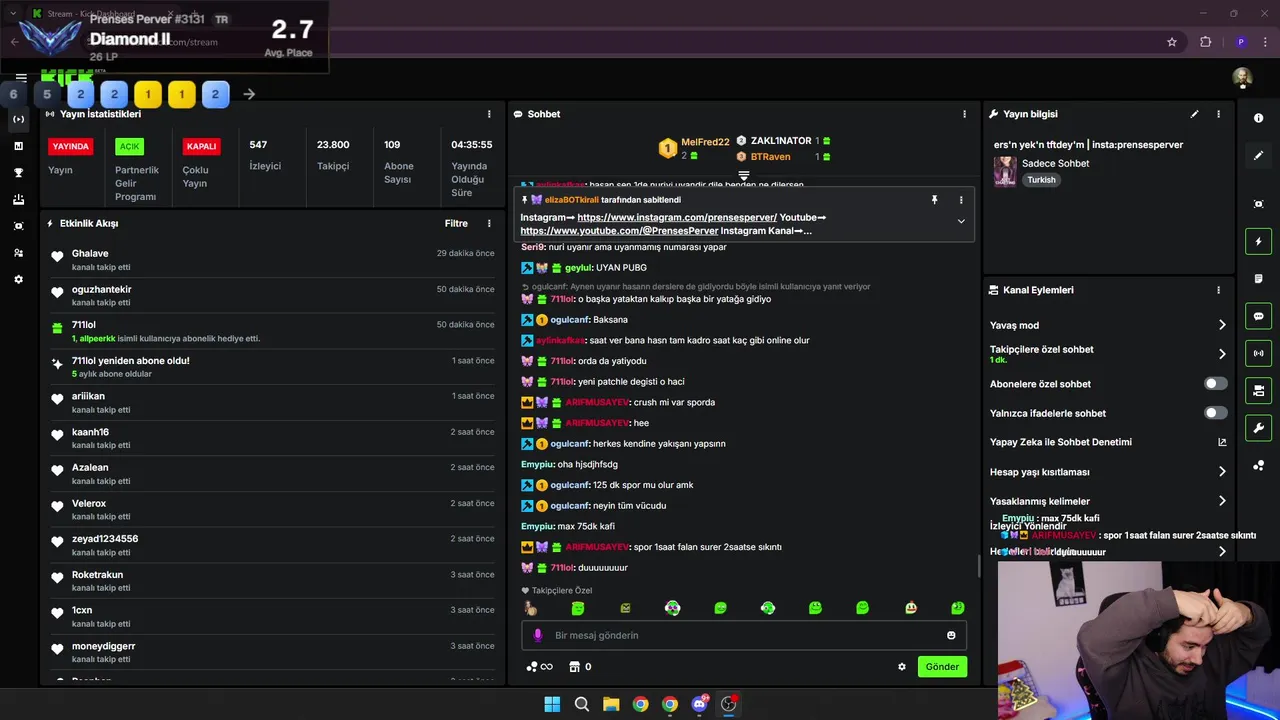Open Windows taskbar search
The width and height of the screenshot is (1280, 720).
pos(582,704)
